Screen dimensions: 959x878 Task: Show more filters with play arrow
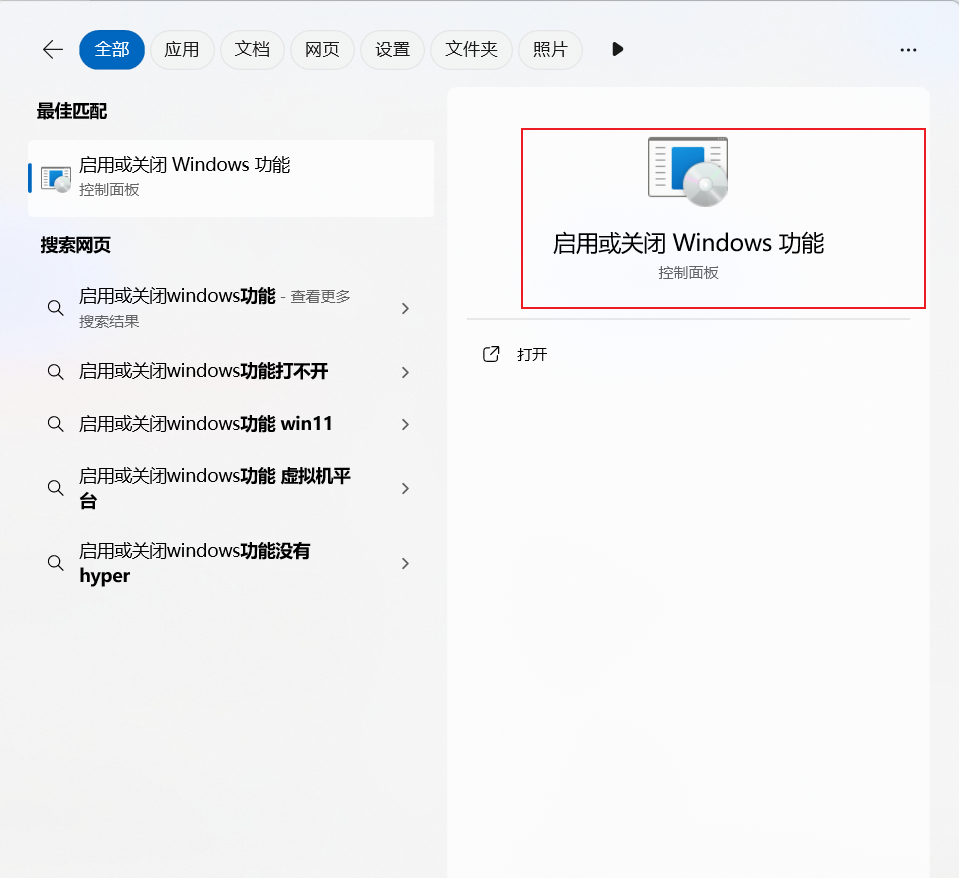pyautogui.click(x=618, y=50)
